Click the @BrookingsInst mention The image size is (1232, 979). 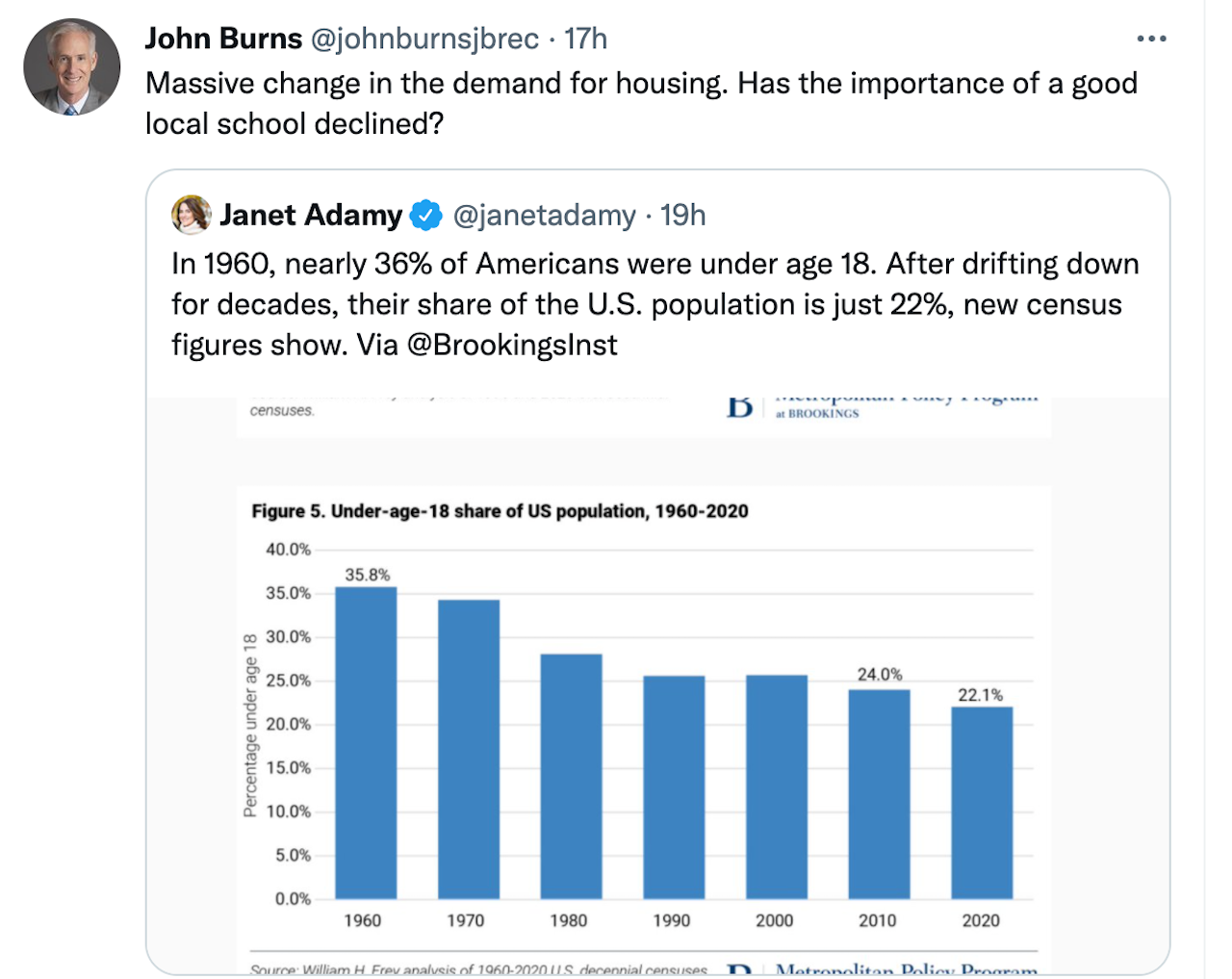click(x=512, y=345)
